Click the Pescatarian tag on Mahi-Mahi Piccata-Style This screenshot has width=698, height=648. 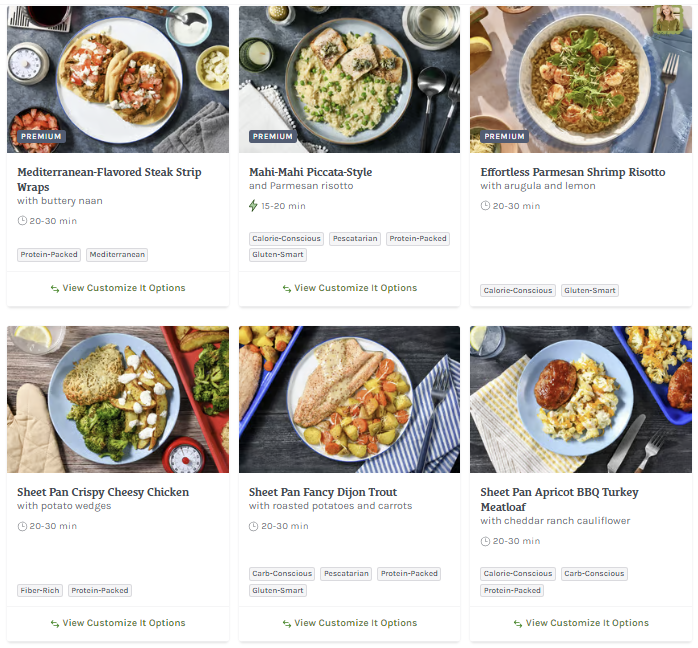pyautogui.click(x=355, y=239)
